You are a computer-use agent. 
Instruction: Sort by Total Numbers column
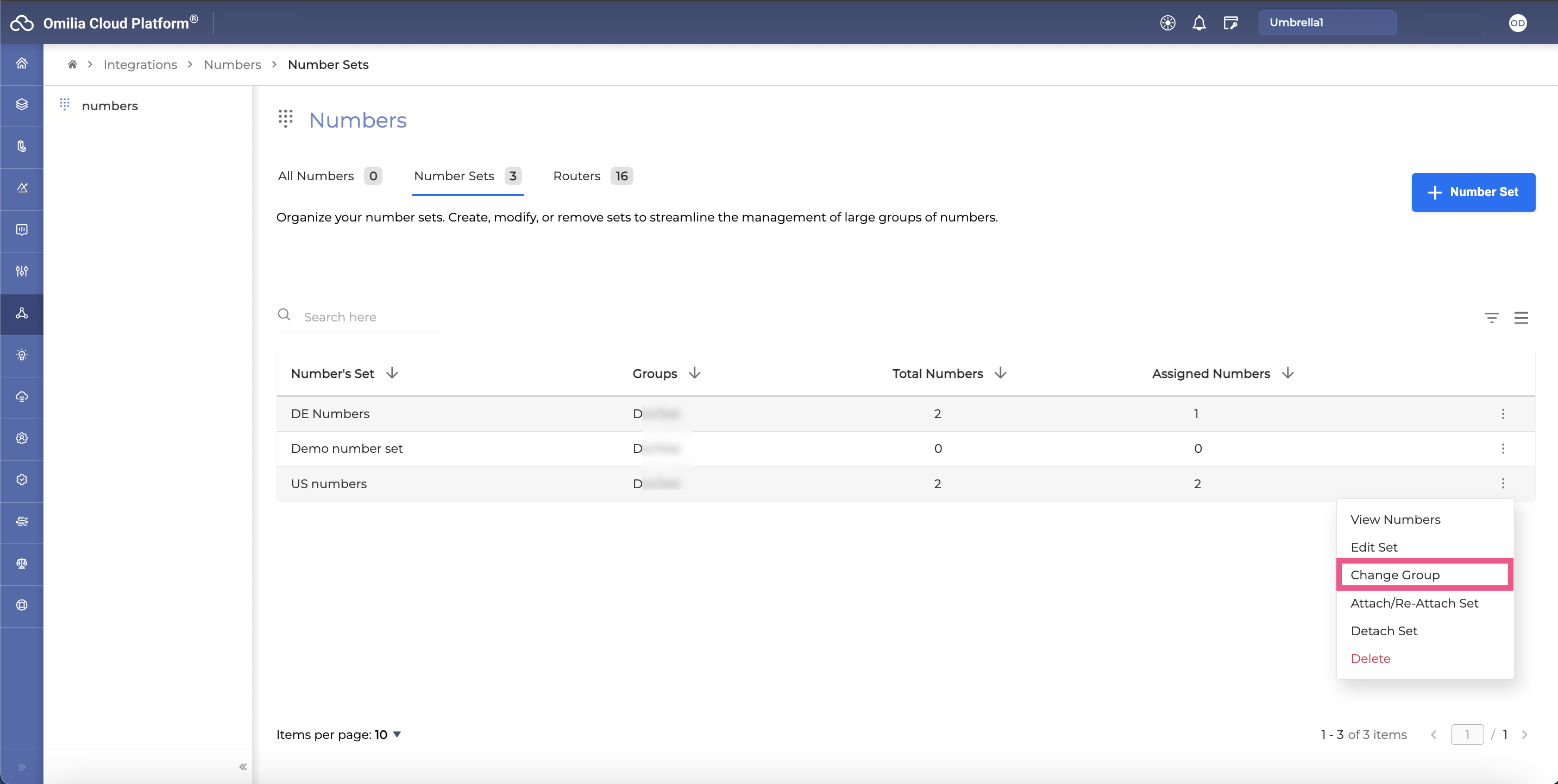(1000, 373)
